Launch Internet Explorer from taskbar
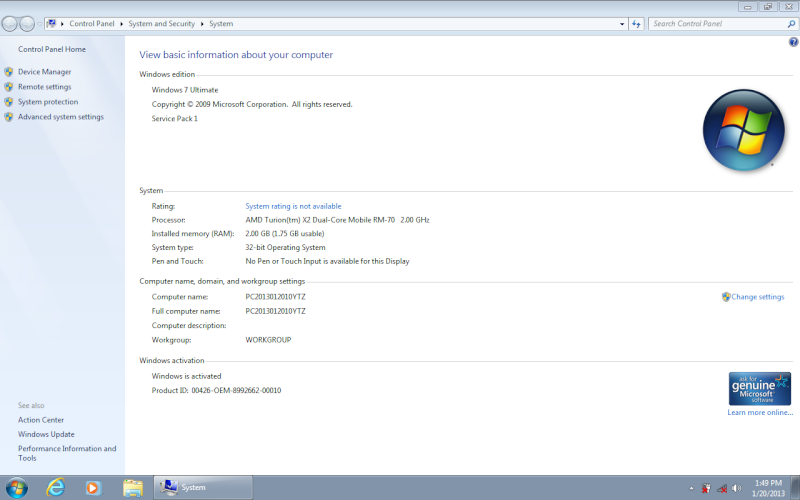 [55, 488]
